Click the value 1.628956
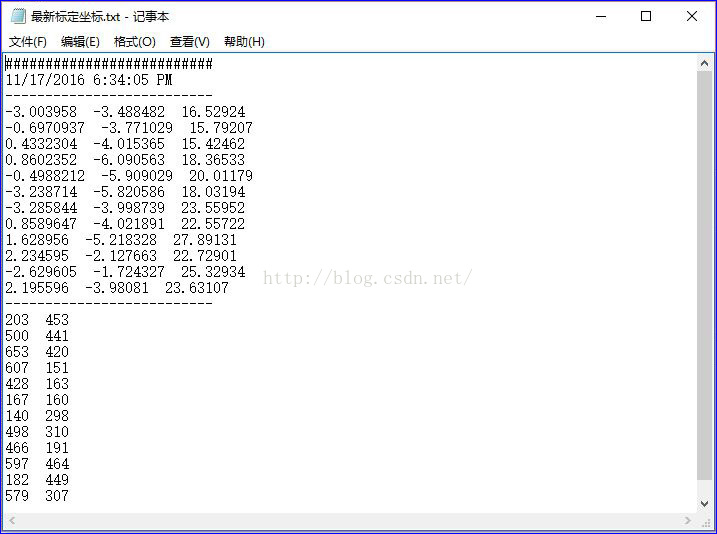The height and width of the screenshot is (534, 717). (x=37, y=240)
